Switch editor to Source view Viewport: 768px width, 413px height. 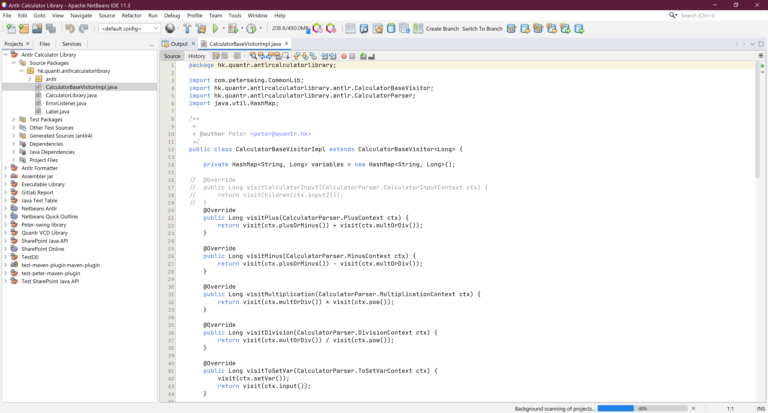pyautogui.click(x=172, y=56)
